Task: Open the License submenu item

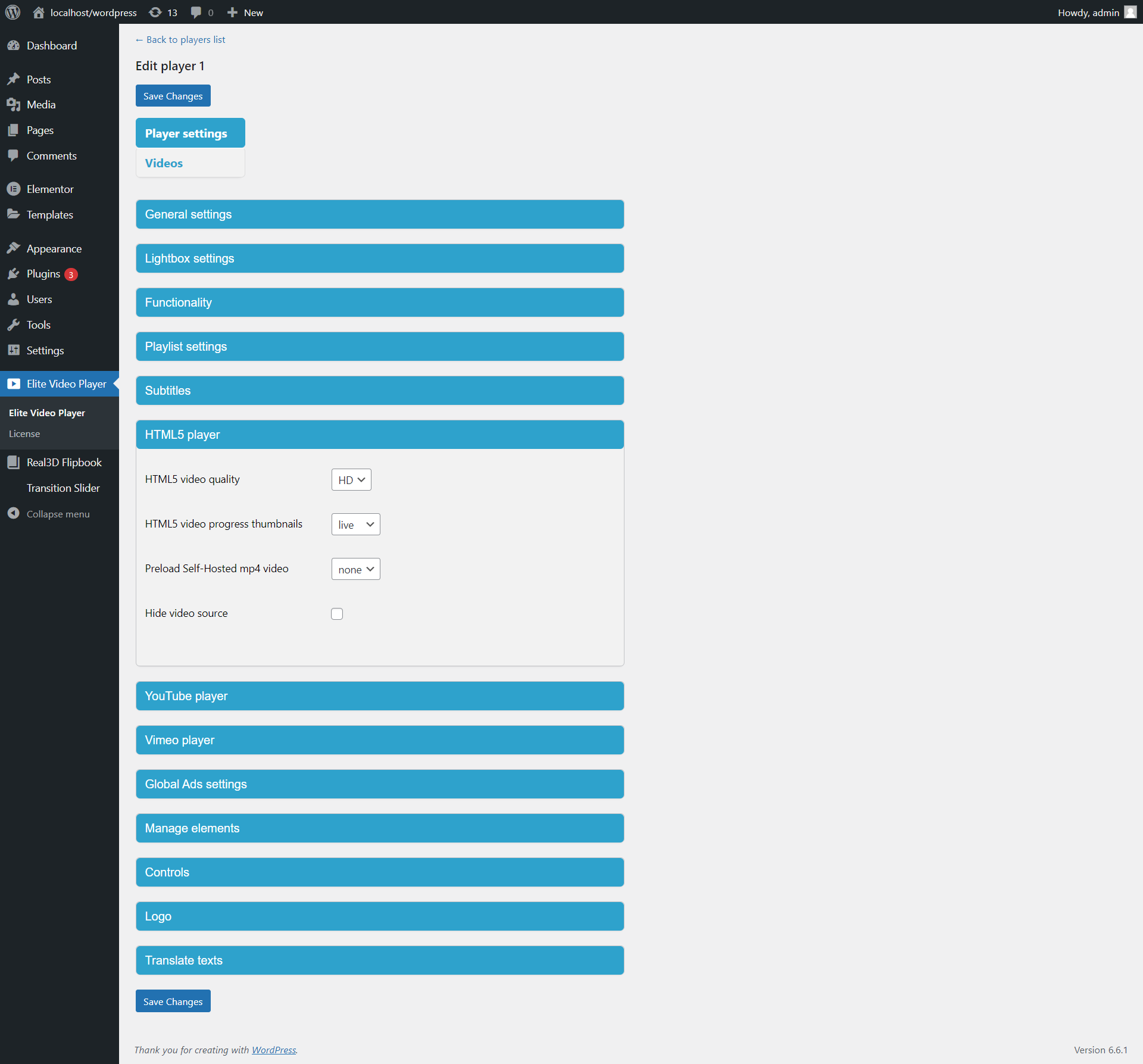Action: pyautogui.click(x=24, y=434)
